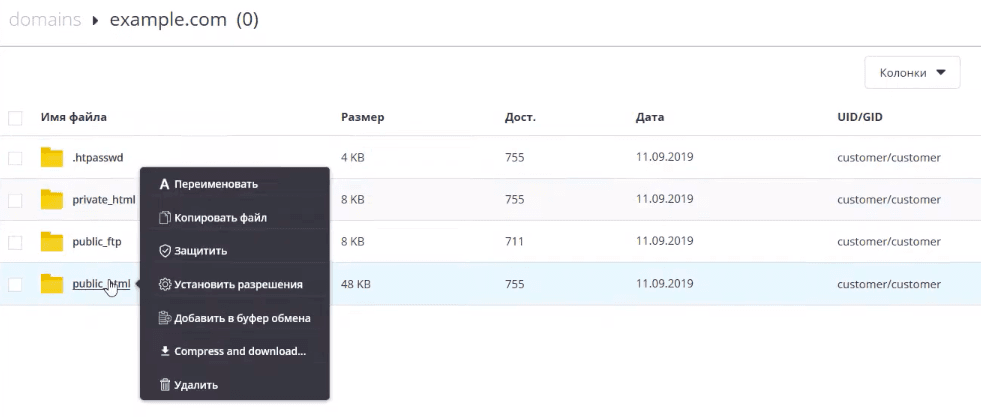Image resolution: width=981 pixels, height=417 pixels.
Task: Click the rename letter A icon
Action: pos(165,184)
